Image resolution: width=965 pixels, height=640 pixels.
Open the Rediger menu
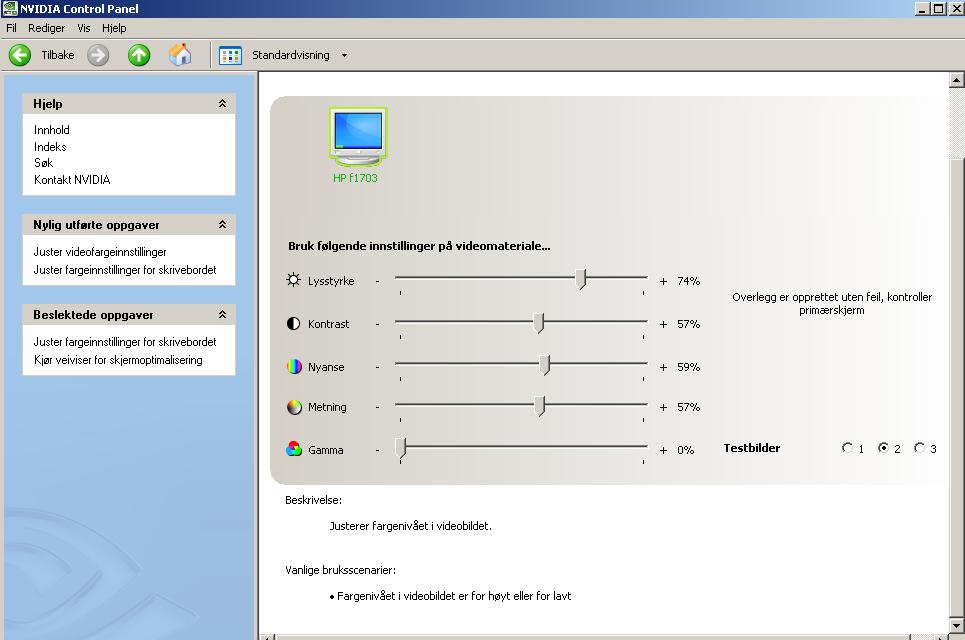pos(46,28)
